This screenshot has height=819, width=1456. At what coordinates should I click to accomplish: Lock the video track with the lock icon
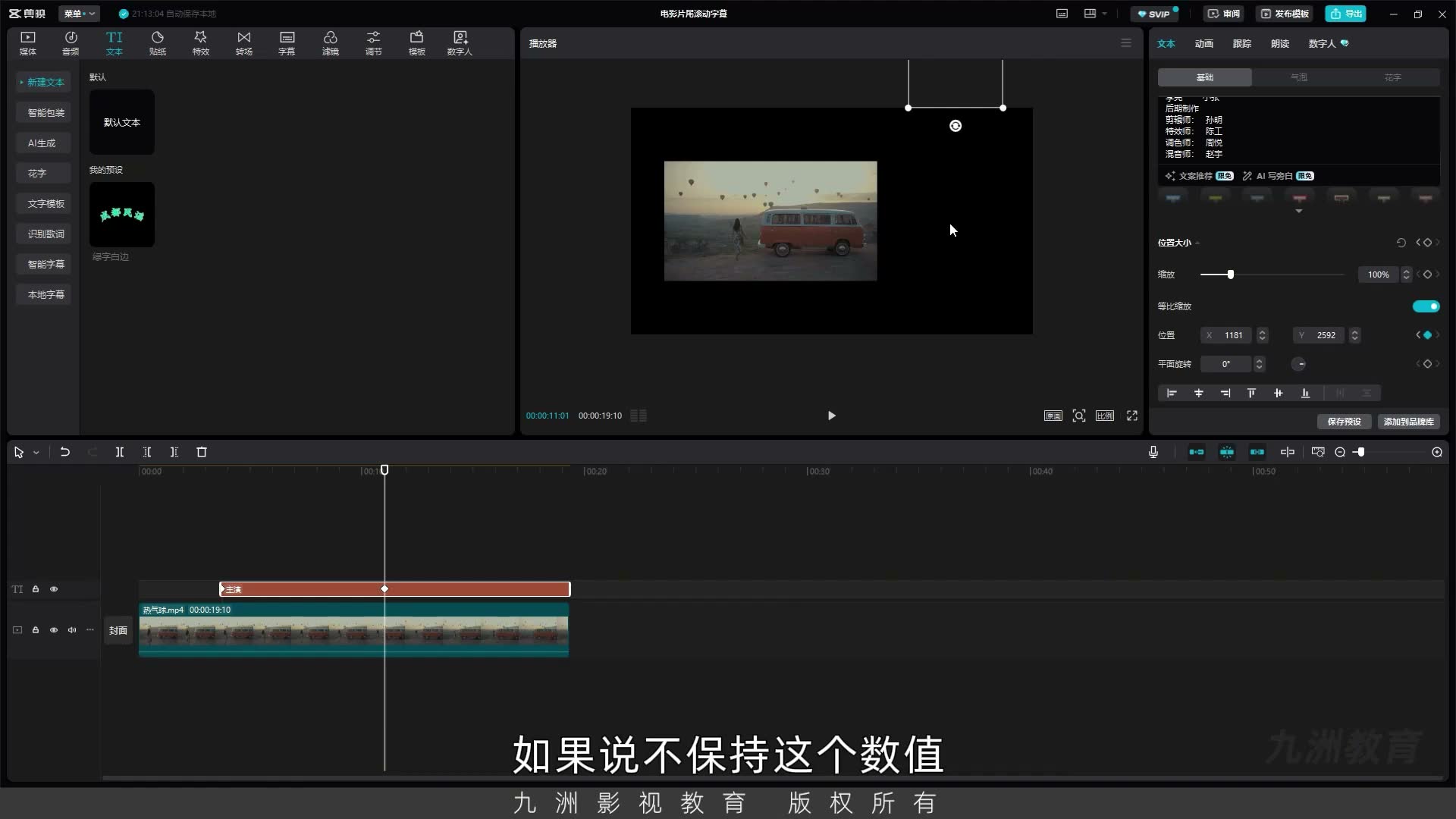click(x=36, y=630)
